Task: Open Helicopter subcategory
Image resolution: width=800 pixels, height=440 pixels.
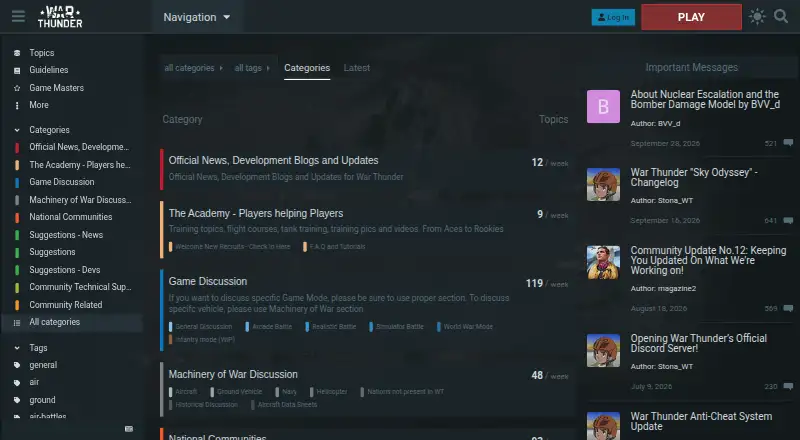Action: (x=332, y=392)
